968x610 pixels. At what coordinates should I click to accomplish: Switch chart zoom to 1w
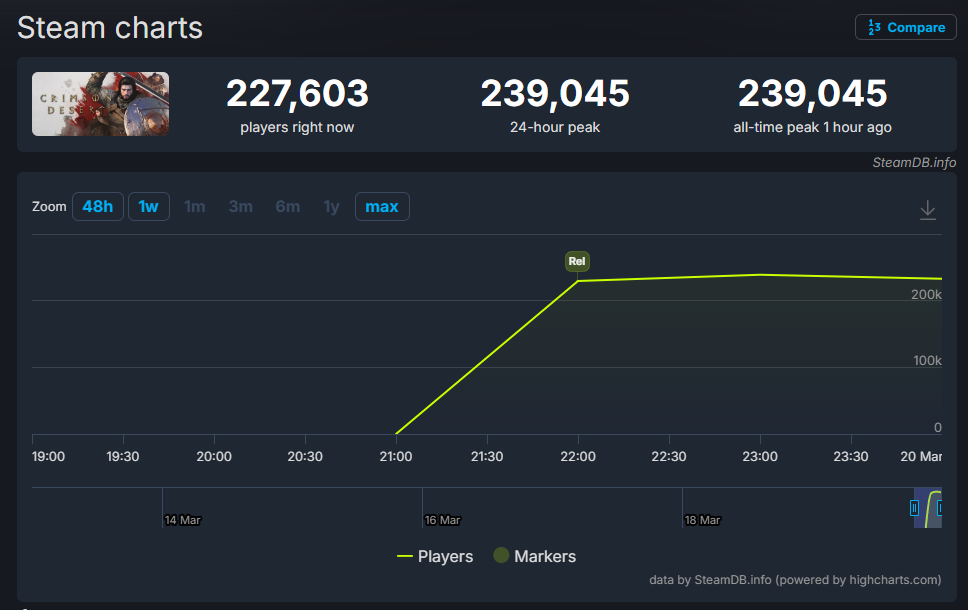pos(149,207)
